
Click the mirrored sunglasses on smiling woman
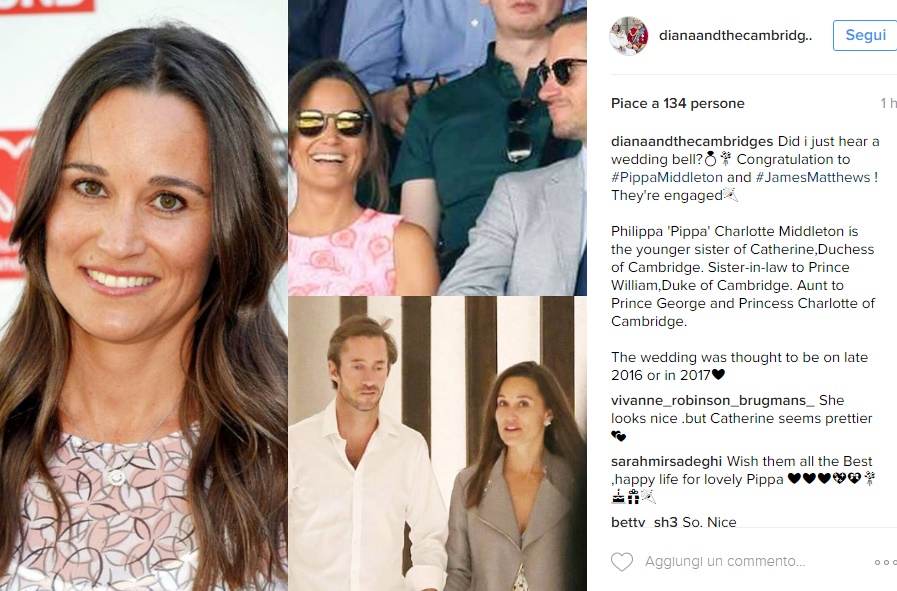pos(334,123)
